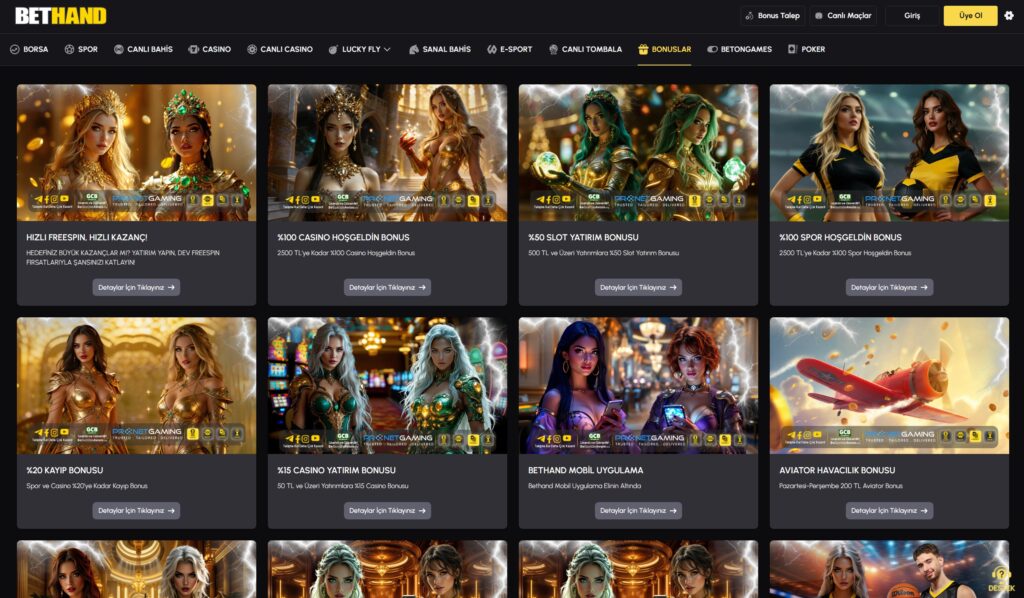Screen dimensions: 1024x598
Task: Click the Bonuslar gift icon
Action: (643, 49)
